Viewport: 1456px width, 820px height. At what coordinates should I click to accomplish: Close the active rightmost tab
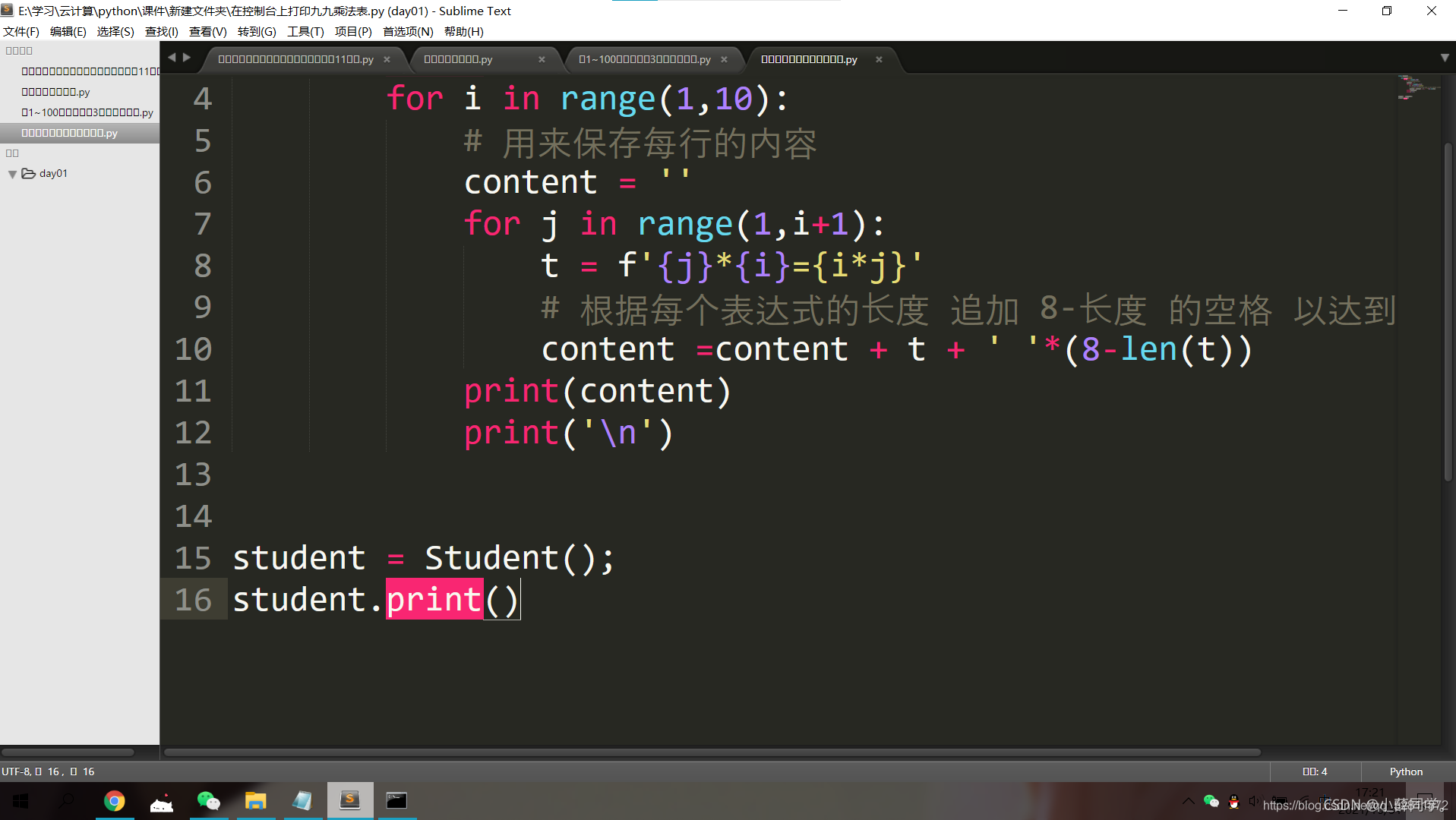point(879,59)
